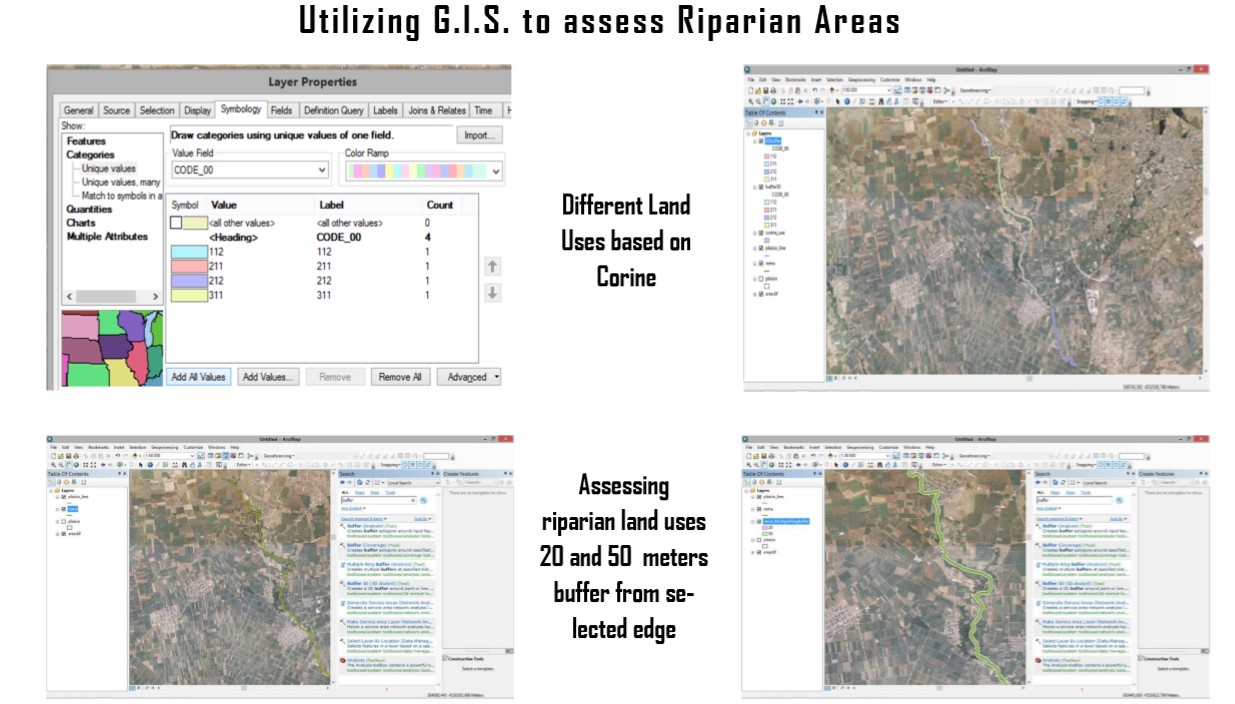Clear search text X in ArcMap with rema selected

coord(412,499)
